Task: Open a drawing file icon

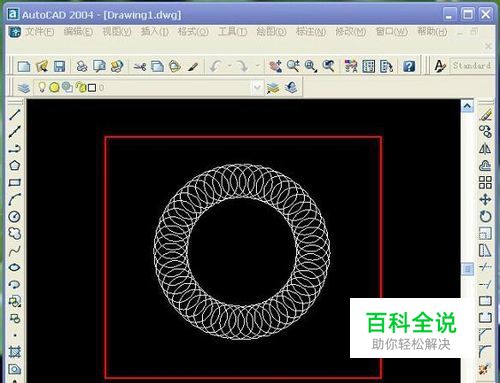Action: point(42,66)
